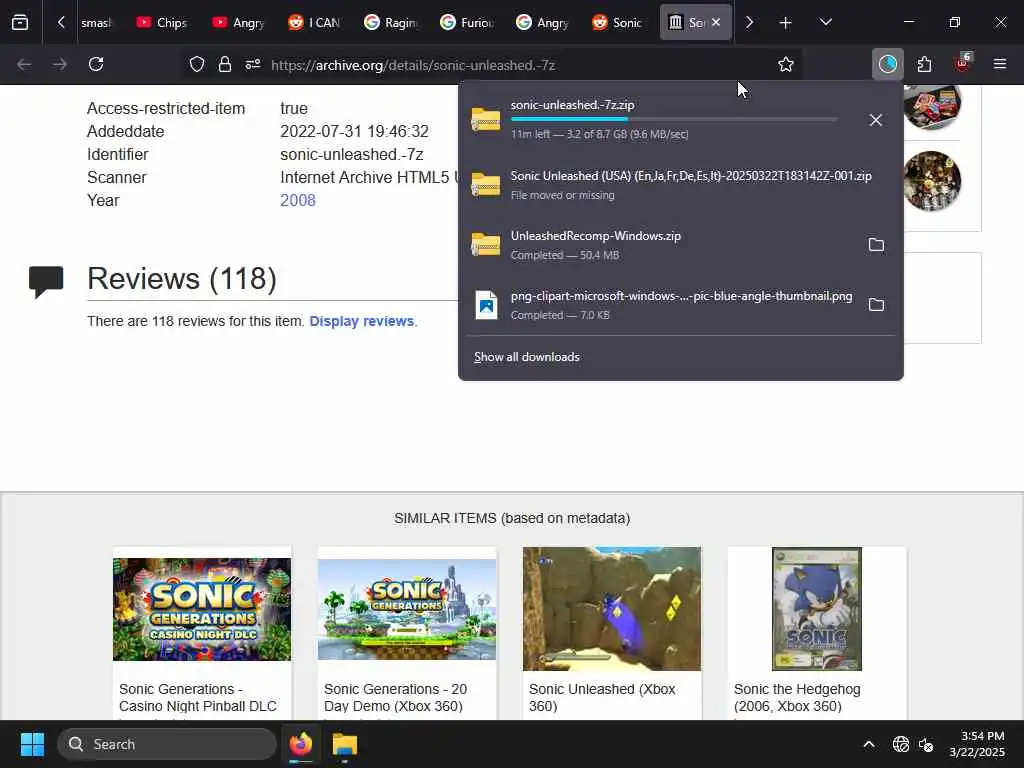The height and width of the screenshot is (768, 1024).
Task: Open network status tray icon
Action: pos(901,744)
